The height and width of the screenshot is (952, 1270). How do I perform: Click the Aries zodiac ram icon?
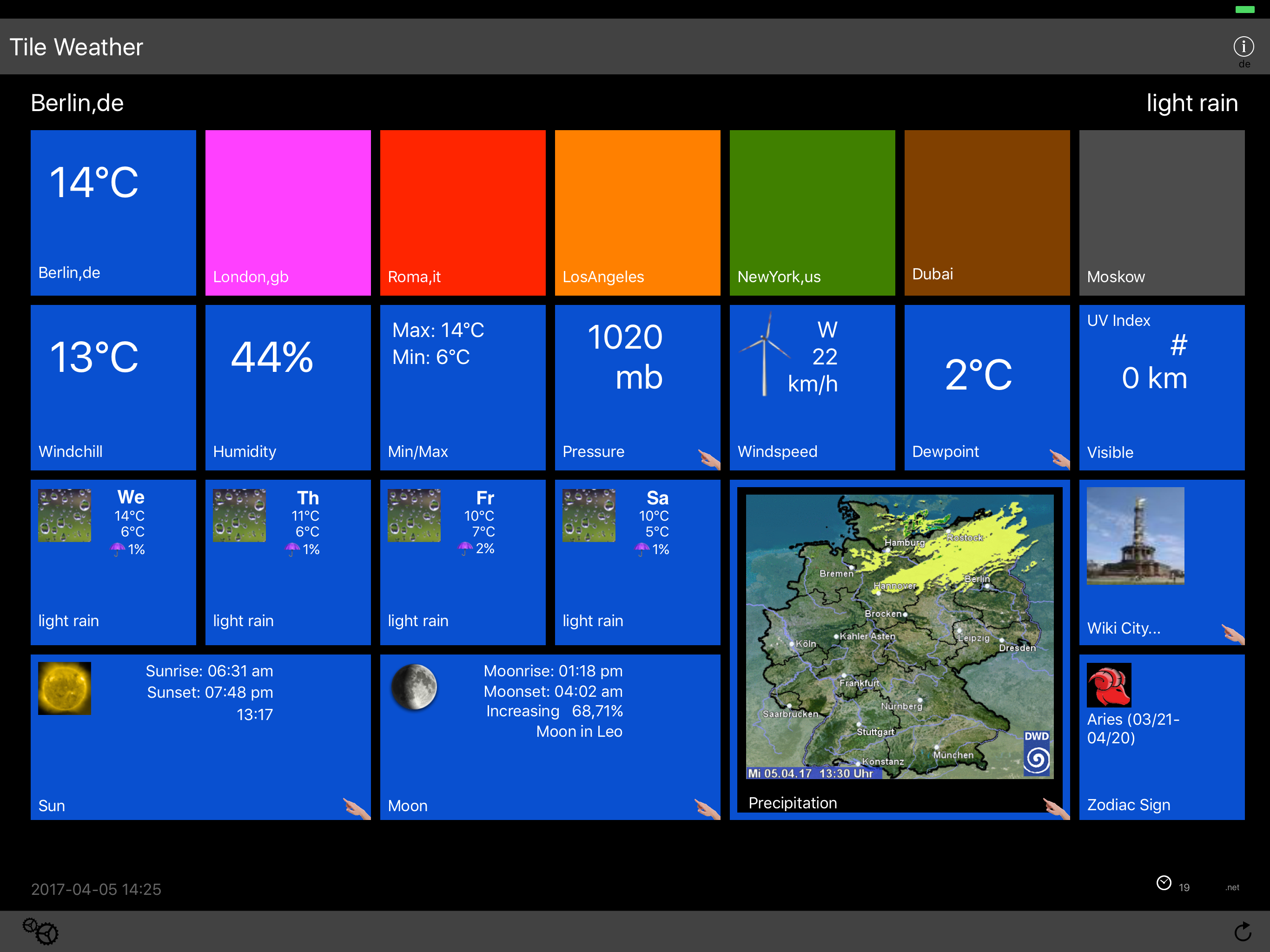(x=1109, y=685)
